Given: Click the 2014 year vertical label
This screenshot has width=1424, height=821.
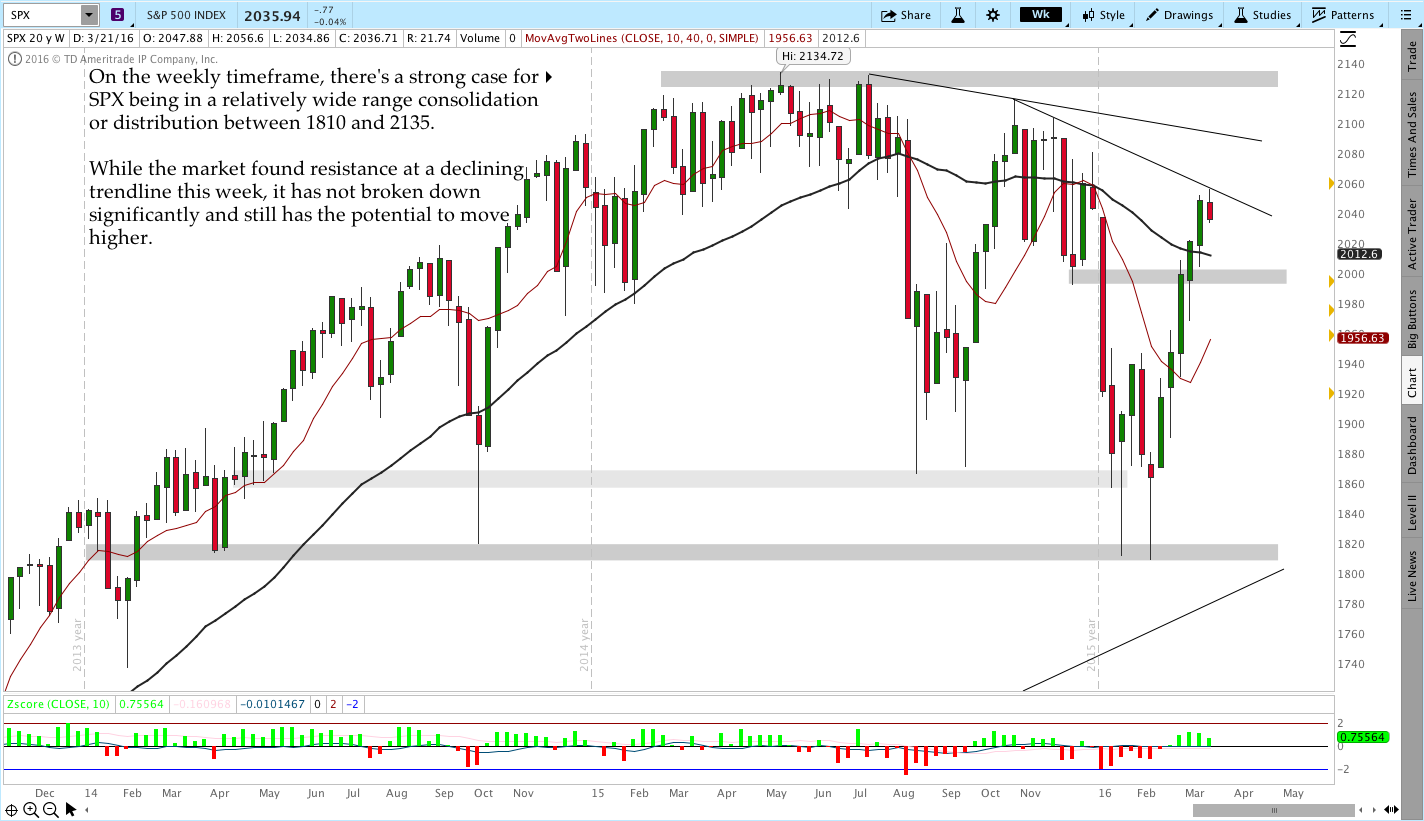Looking at the screenshot, I should pos(584,643).
